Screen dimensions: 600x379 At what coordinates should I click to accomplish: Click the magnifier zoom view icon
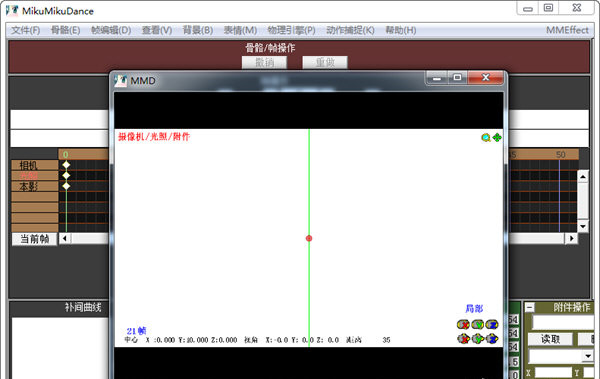(486, 137)
